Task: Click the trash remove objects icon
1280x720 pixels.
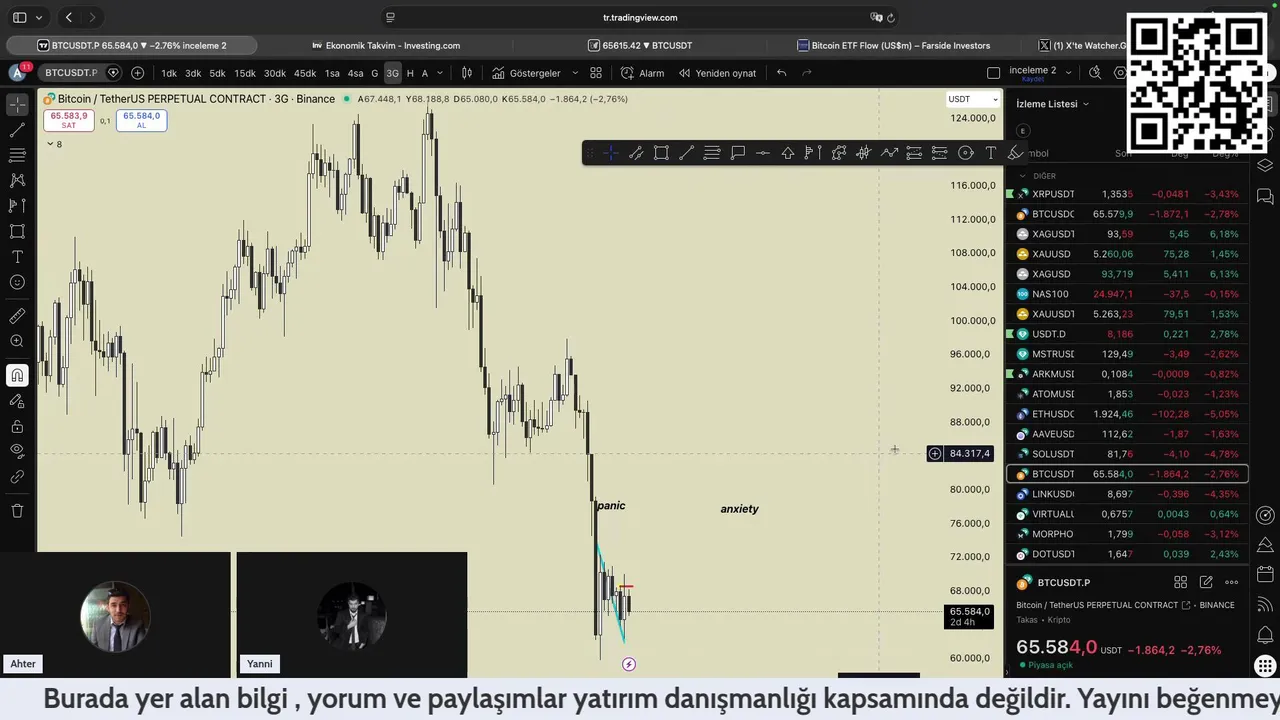Action: coord(17,511)
